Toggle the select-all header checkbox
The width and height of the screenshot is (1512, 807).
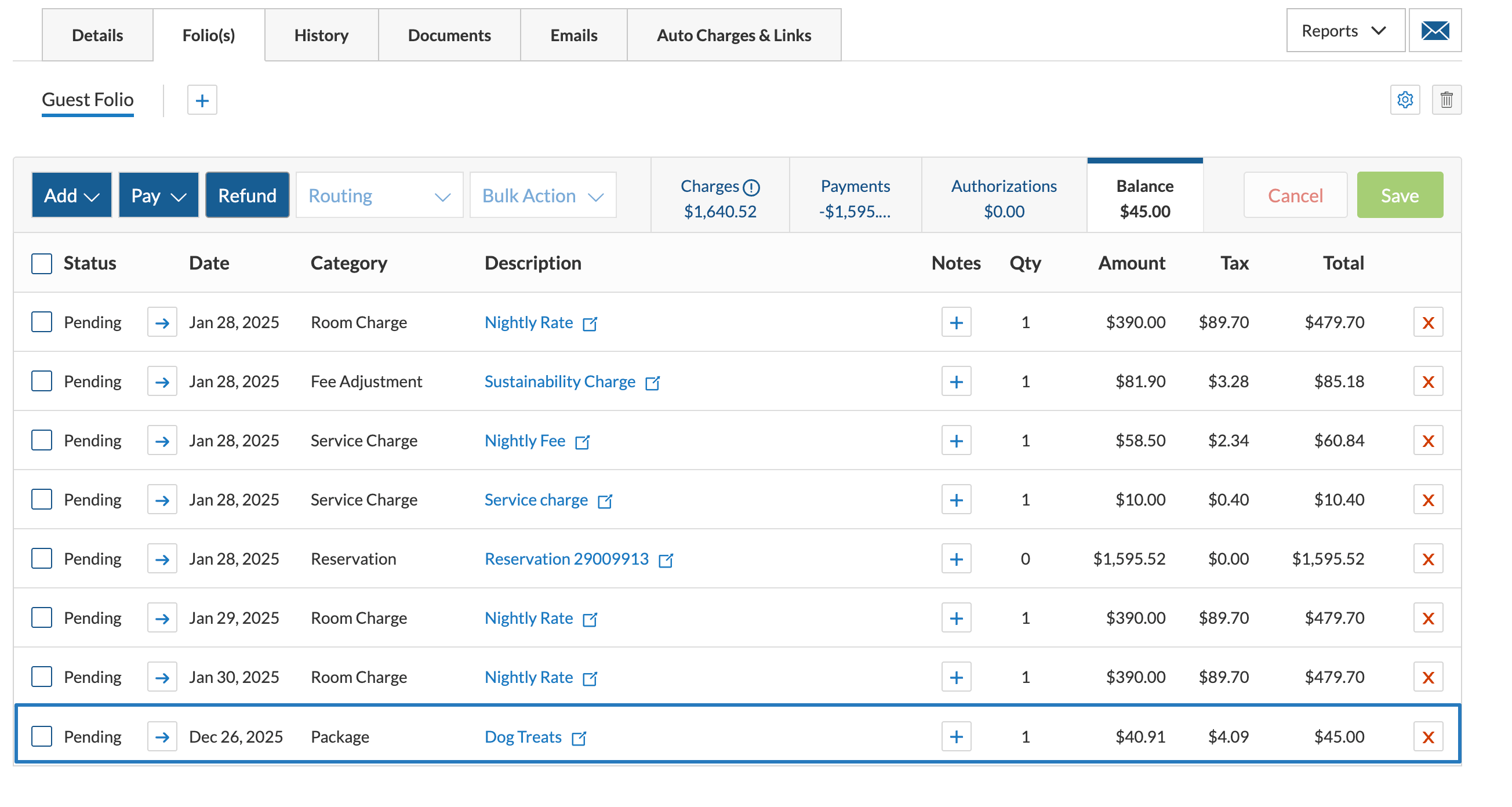(42, 263)
